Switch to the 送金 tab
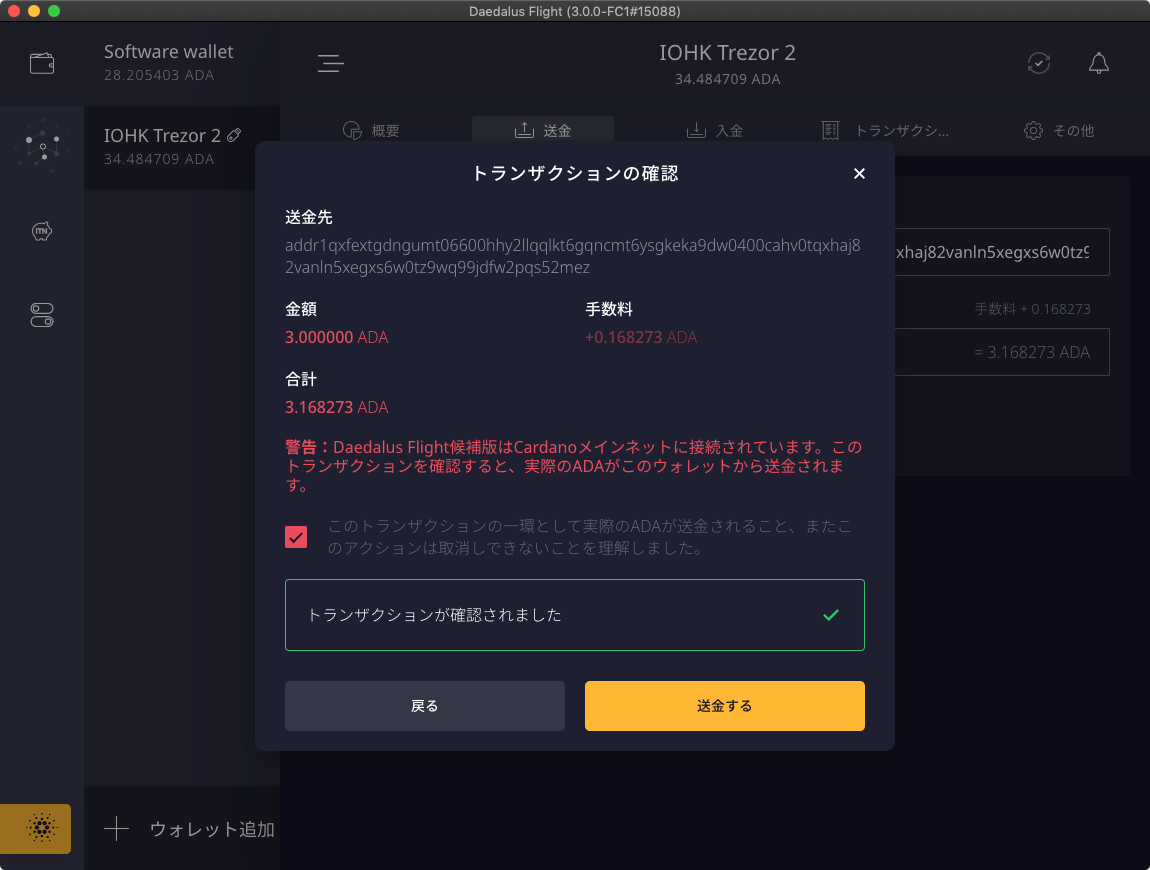The width and height of the screenshot is (1150, 870). (x=543, y=131)
